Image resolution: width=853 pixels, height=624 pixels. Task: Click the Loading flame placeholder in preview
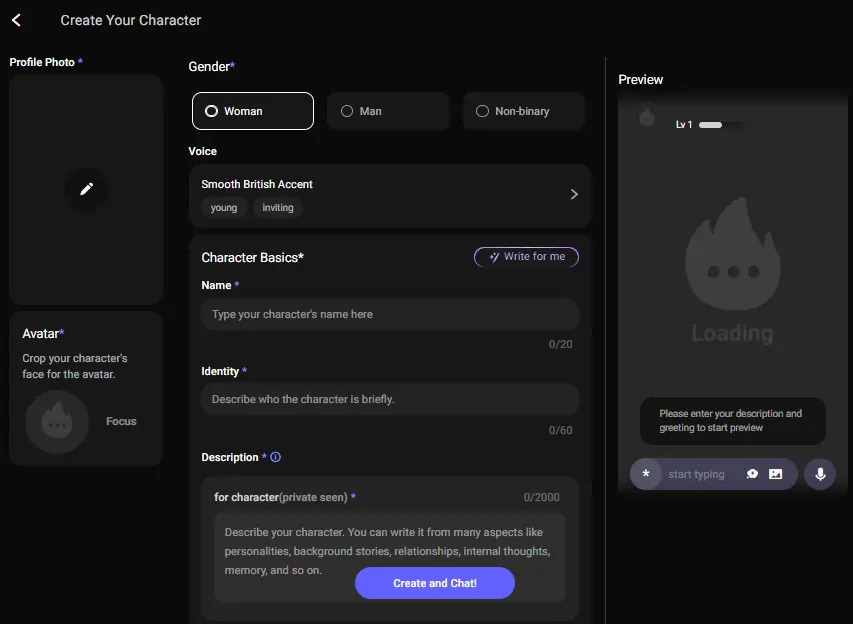pos(733,270)
